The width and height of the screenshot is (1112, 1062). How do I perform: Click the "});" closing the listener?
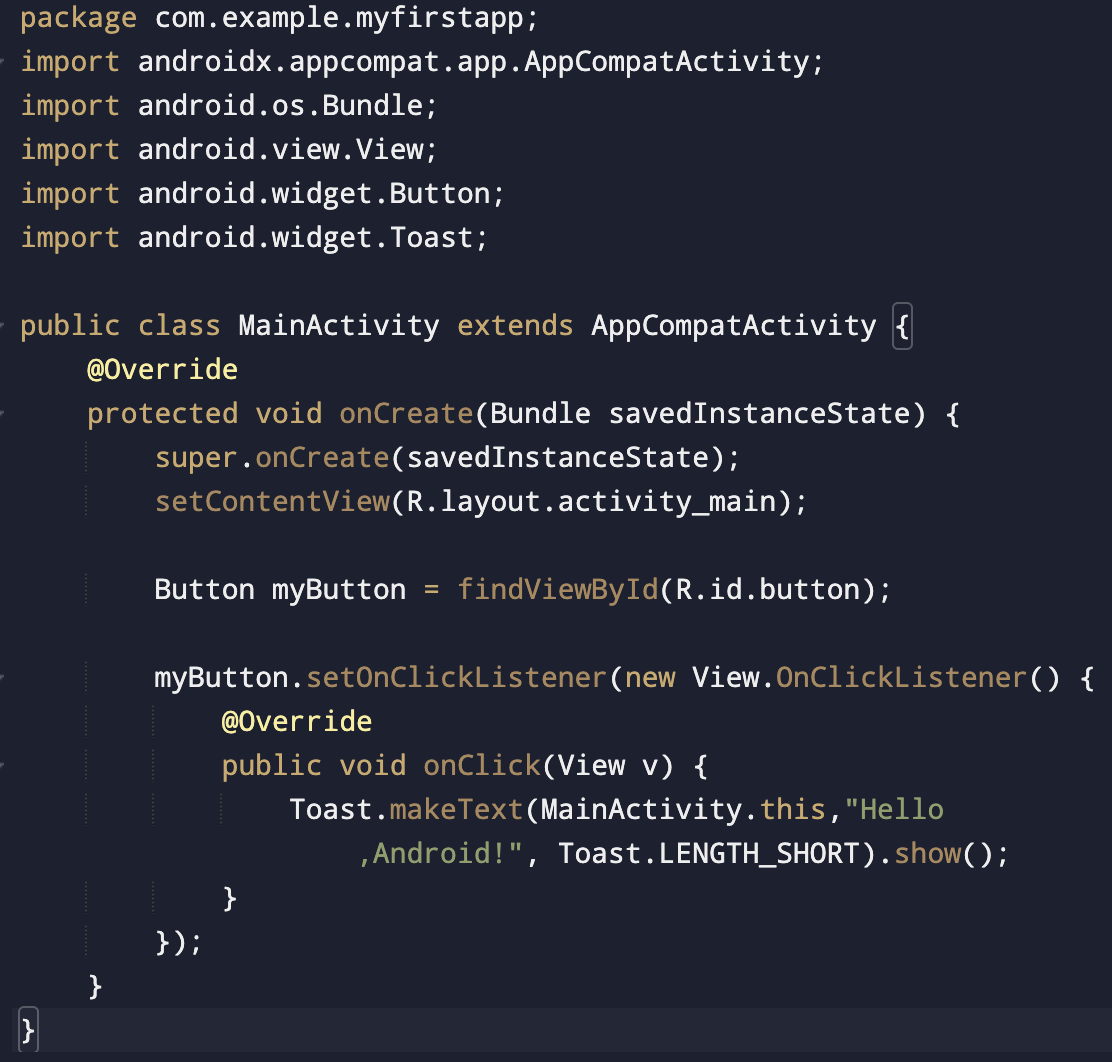pyautogui.click(x=179, y=943)
